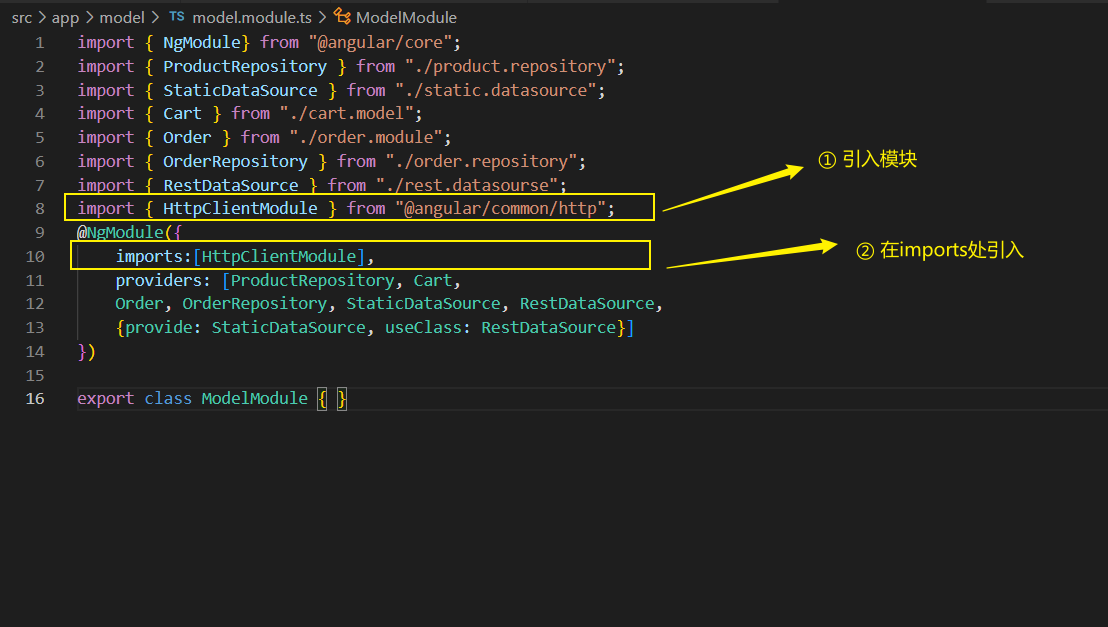
Task: Click the "./order.module" path string
Action: tap(366, 138)
